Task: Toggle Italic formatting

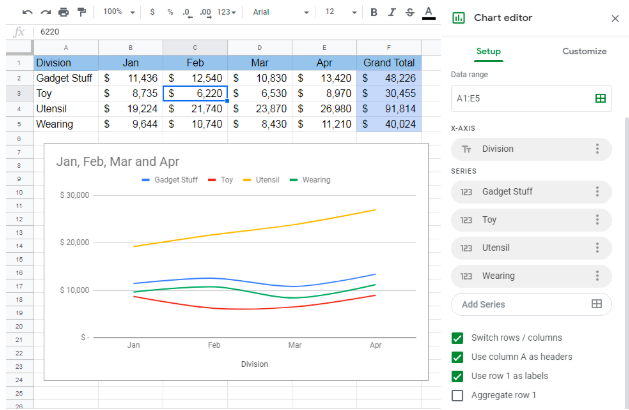Action: click(x=392, y=12)
